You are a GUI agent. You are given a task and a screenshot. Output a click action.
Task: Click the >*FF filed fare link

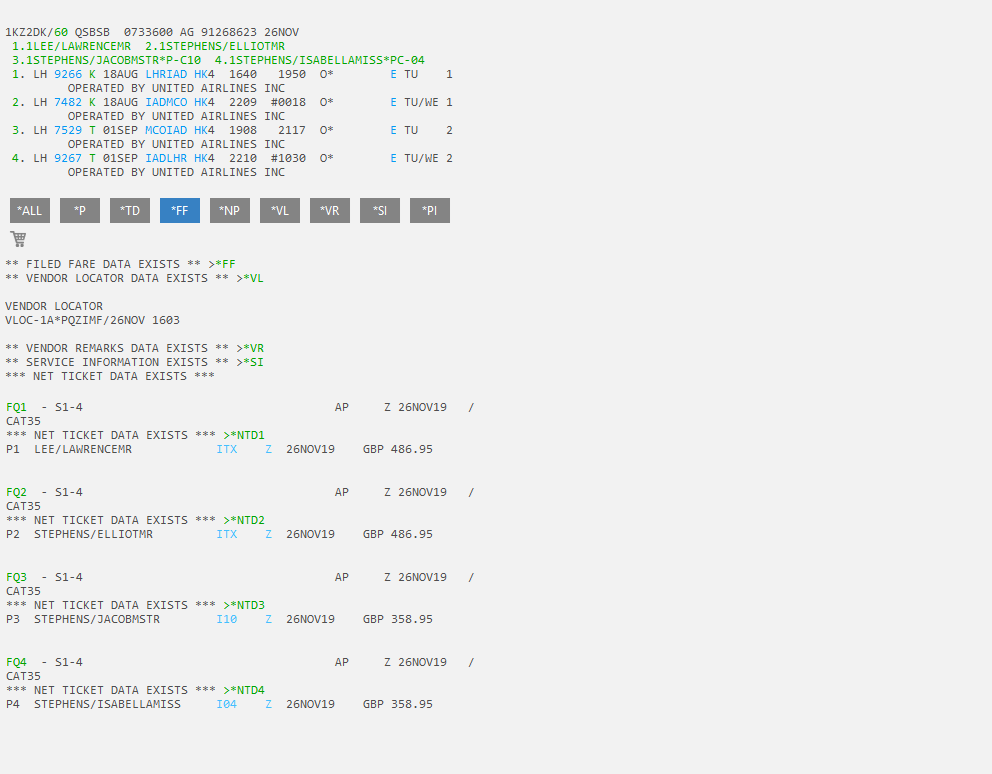(x=222, y=264)
